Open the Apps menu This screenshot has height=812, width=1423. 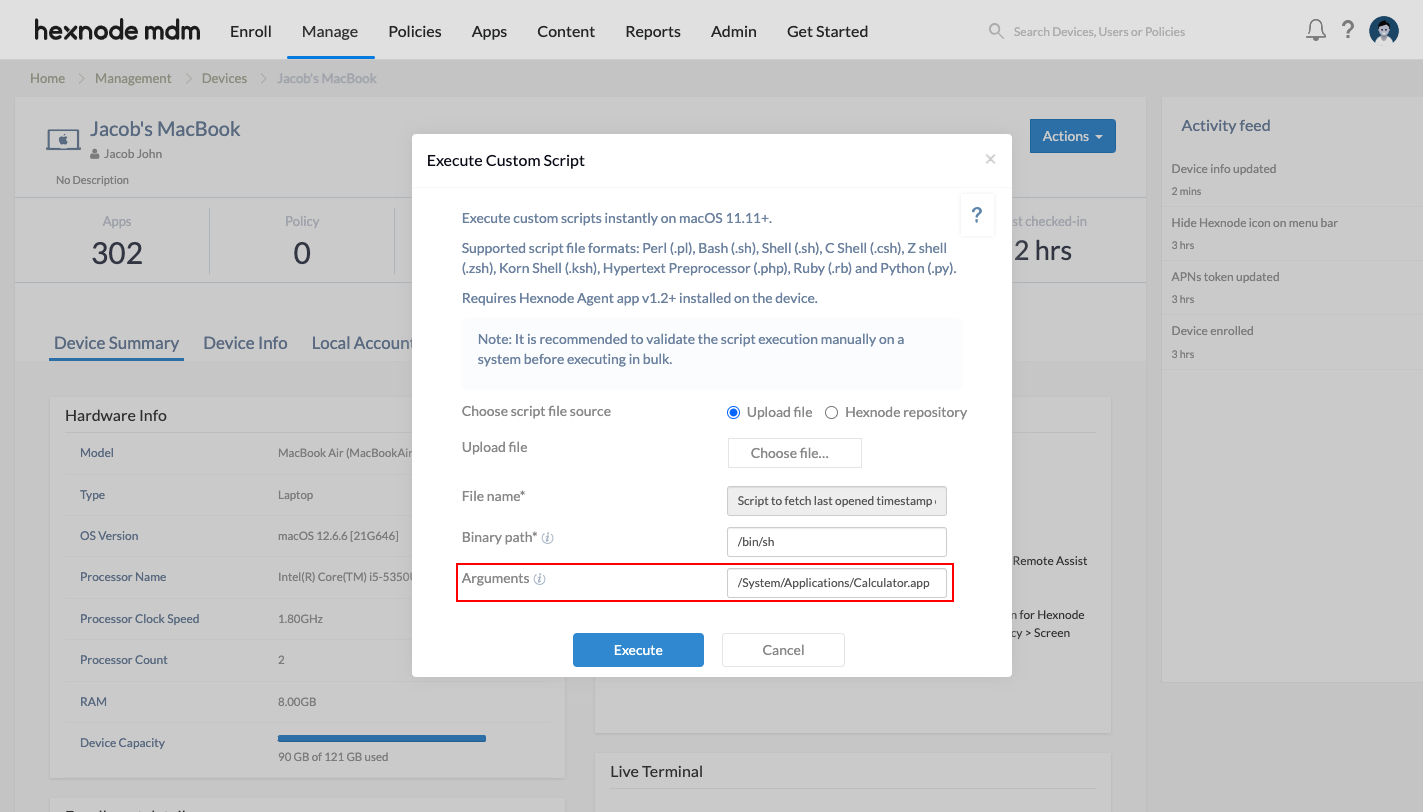(x=489, y=31)
